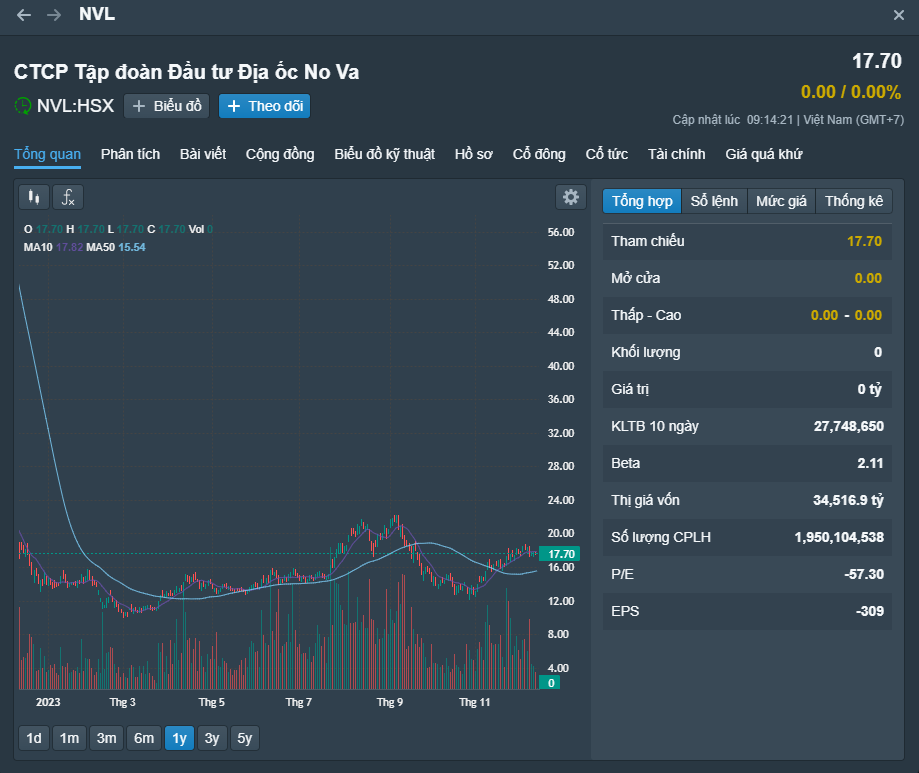Click the Tham chiếu row value 17.70

click(x=864, y=241)
